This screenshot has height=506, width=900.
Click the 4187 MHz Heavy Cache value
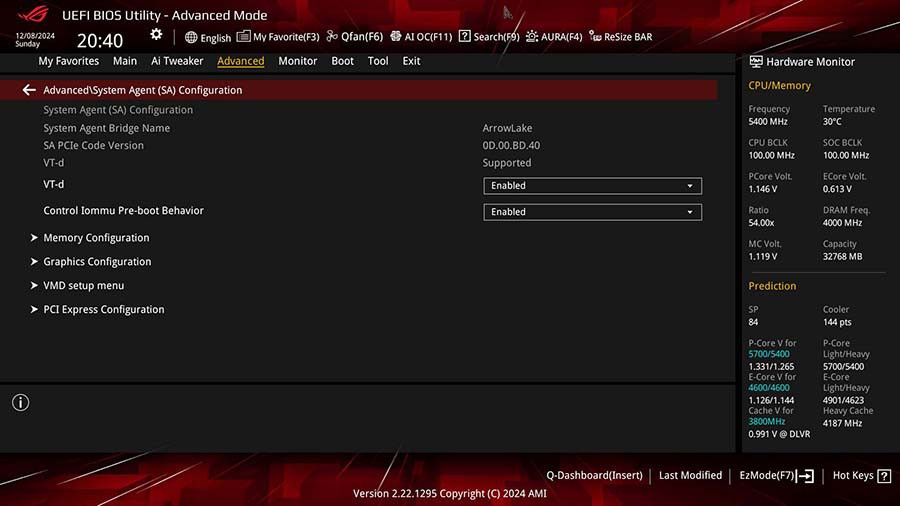pyautogui.click(x=843, y=423)
